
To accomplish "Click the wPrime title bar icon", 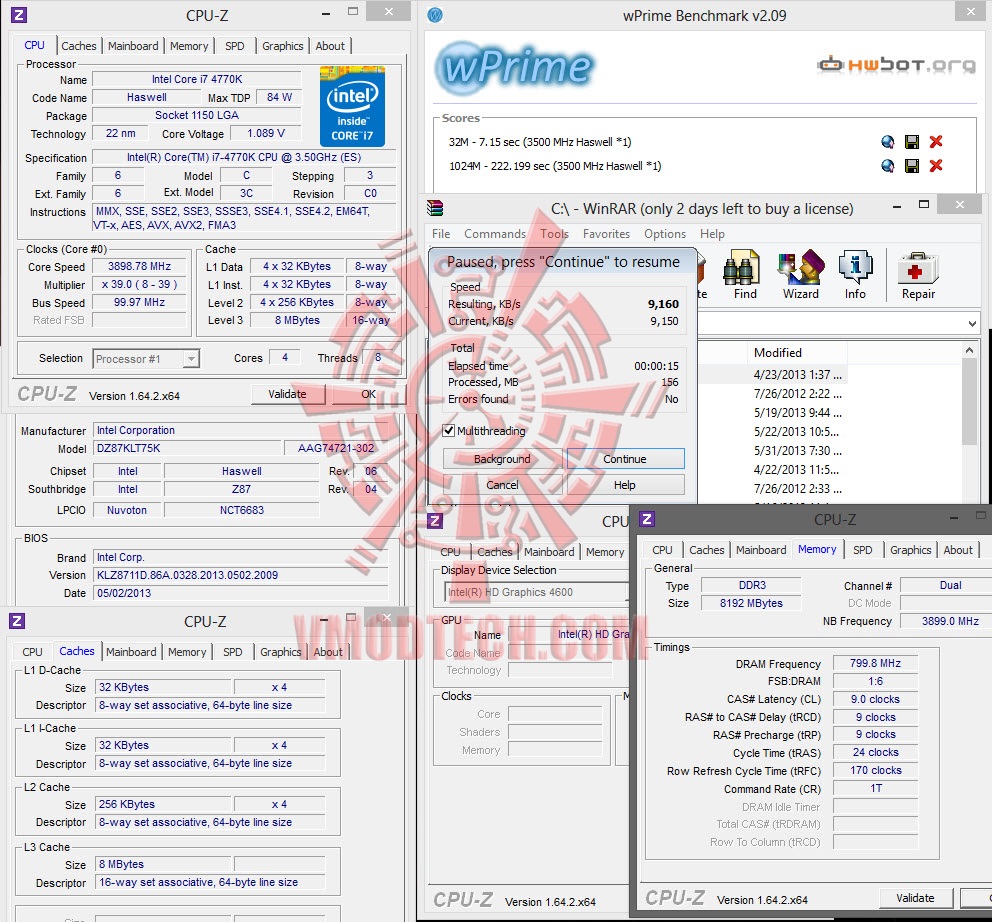I will pyautogui.click(x=435, y=15).
